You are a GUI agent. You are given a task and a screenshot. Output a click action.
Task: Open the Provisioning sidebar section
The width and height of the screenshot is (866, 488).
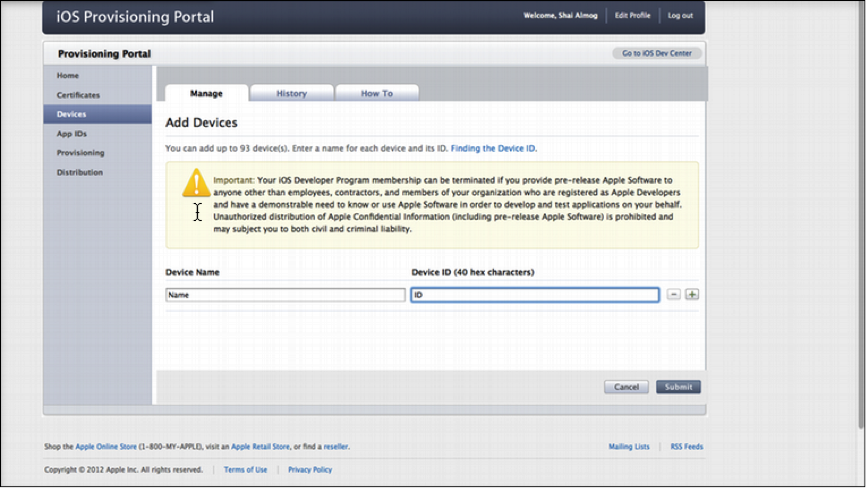80,153
